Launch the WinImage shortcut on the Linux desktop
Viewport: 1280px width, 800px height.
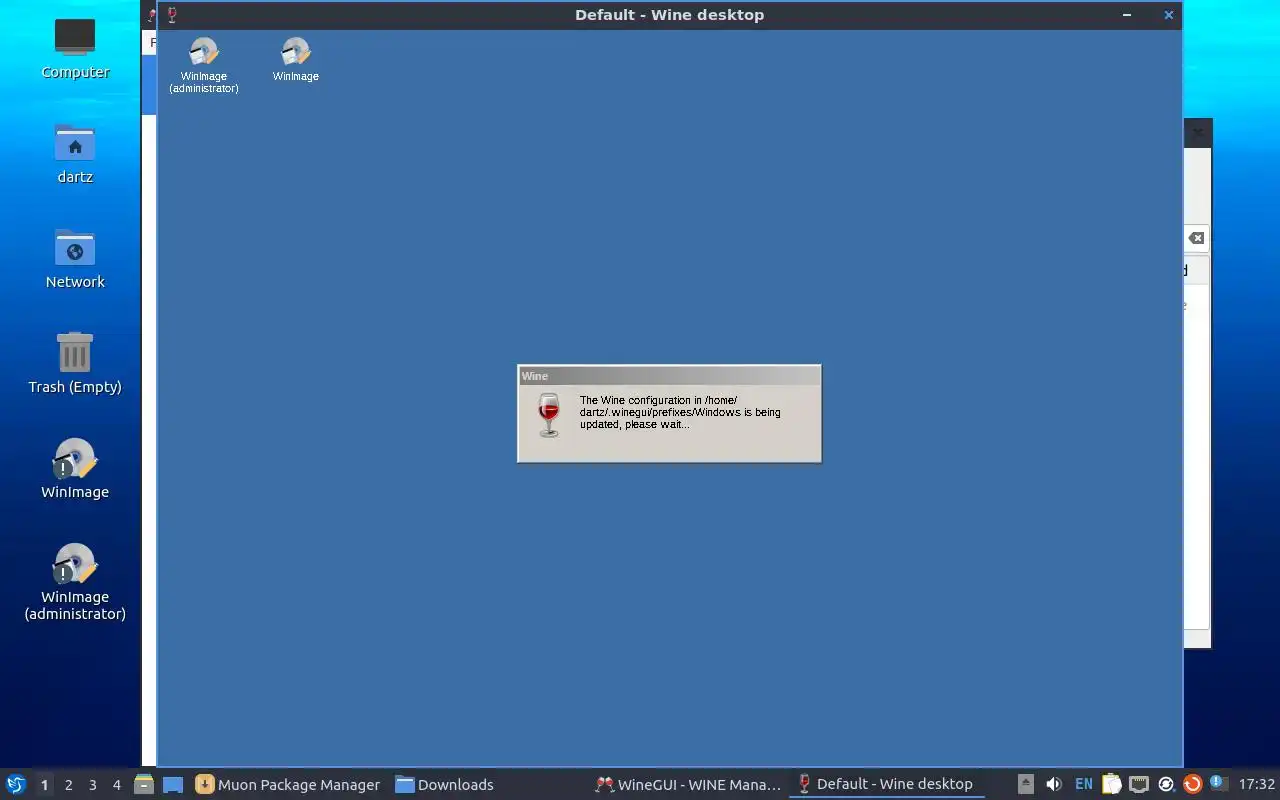75,469
